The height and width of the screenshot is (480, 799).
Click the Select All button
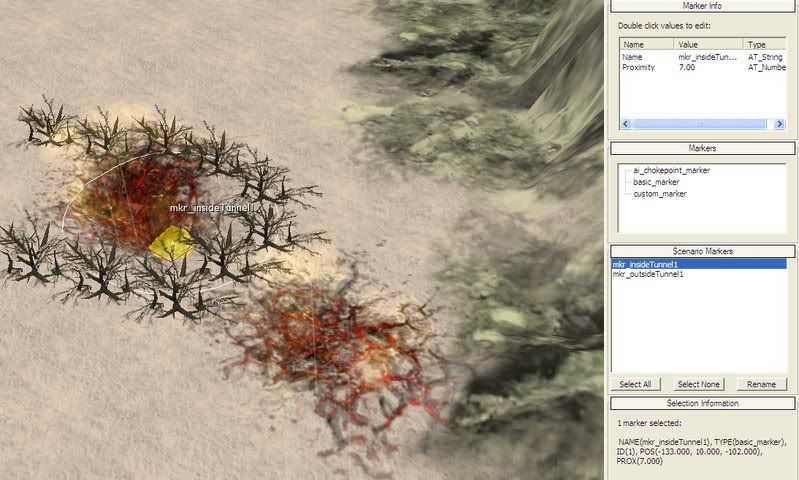point(635,384)
